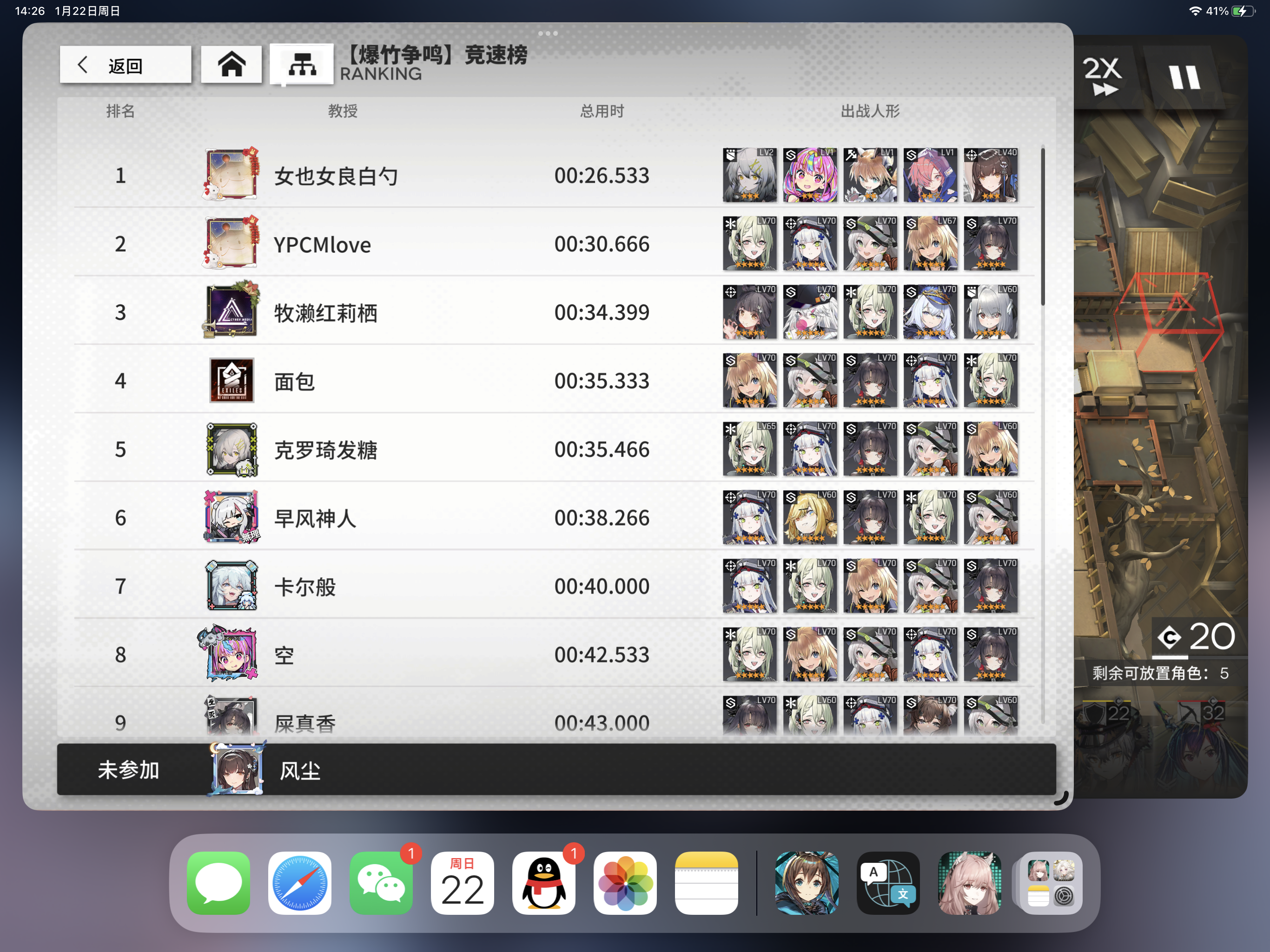The height and width of the screenshot is (952, 1270).
Task: Select first doll icon in 早风神人 row
Action: 749,517
